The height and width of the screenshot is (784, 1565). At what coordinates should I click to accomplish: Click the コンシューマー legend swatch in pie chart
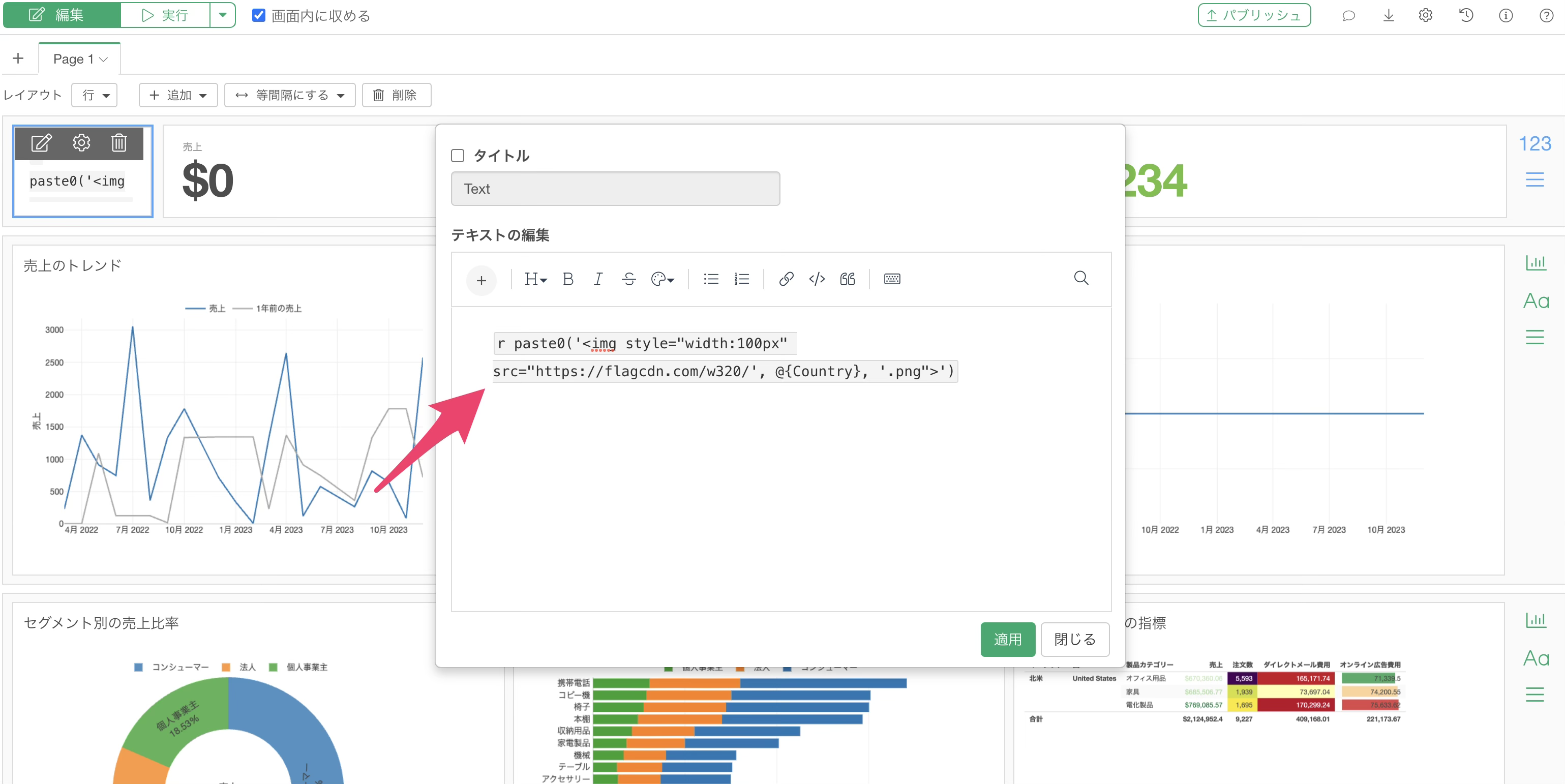coord(138,667)
